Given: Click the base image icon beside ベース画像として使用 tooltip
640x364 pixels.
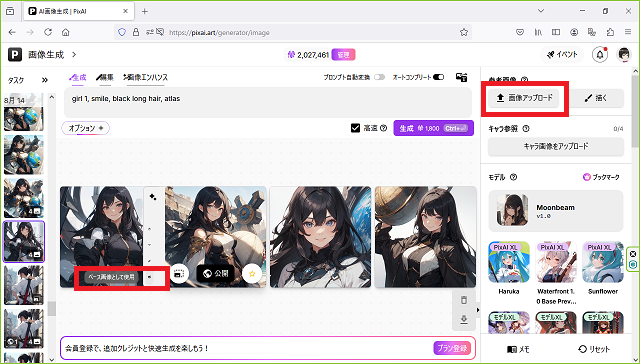Looking at the screenshot, I should tap(149, 277).
